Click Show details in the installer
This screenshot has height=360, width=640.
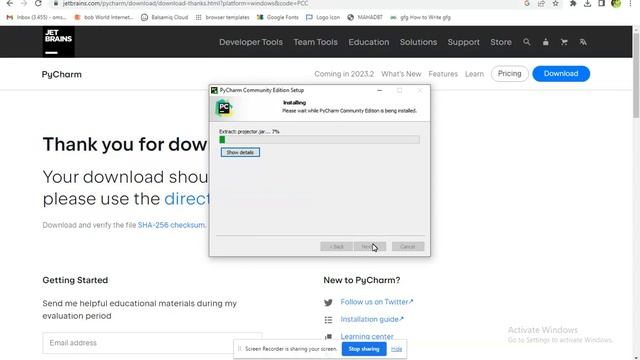click(x=240, y=152)
